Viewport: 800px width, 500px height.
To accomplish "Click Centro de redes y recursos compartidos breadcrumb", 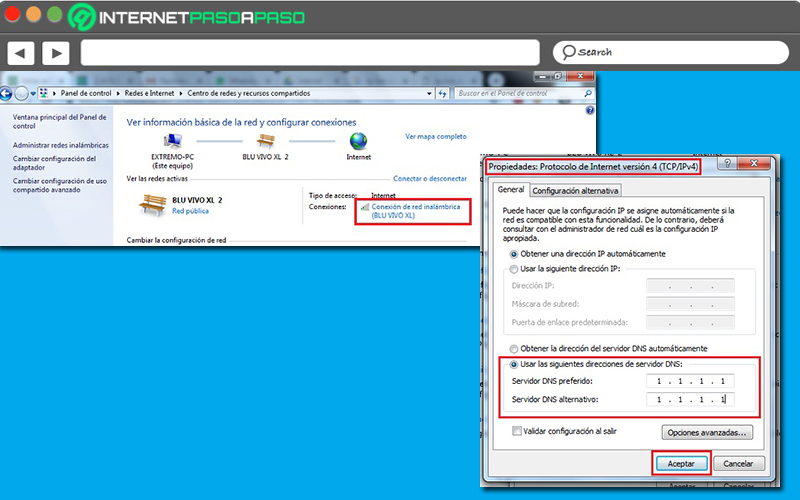I will tap(249, 93).
